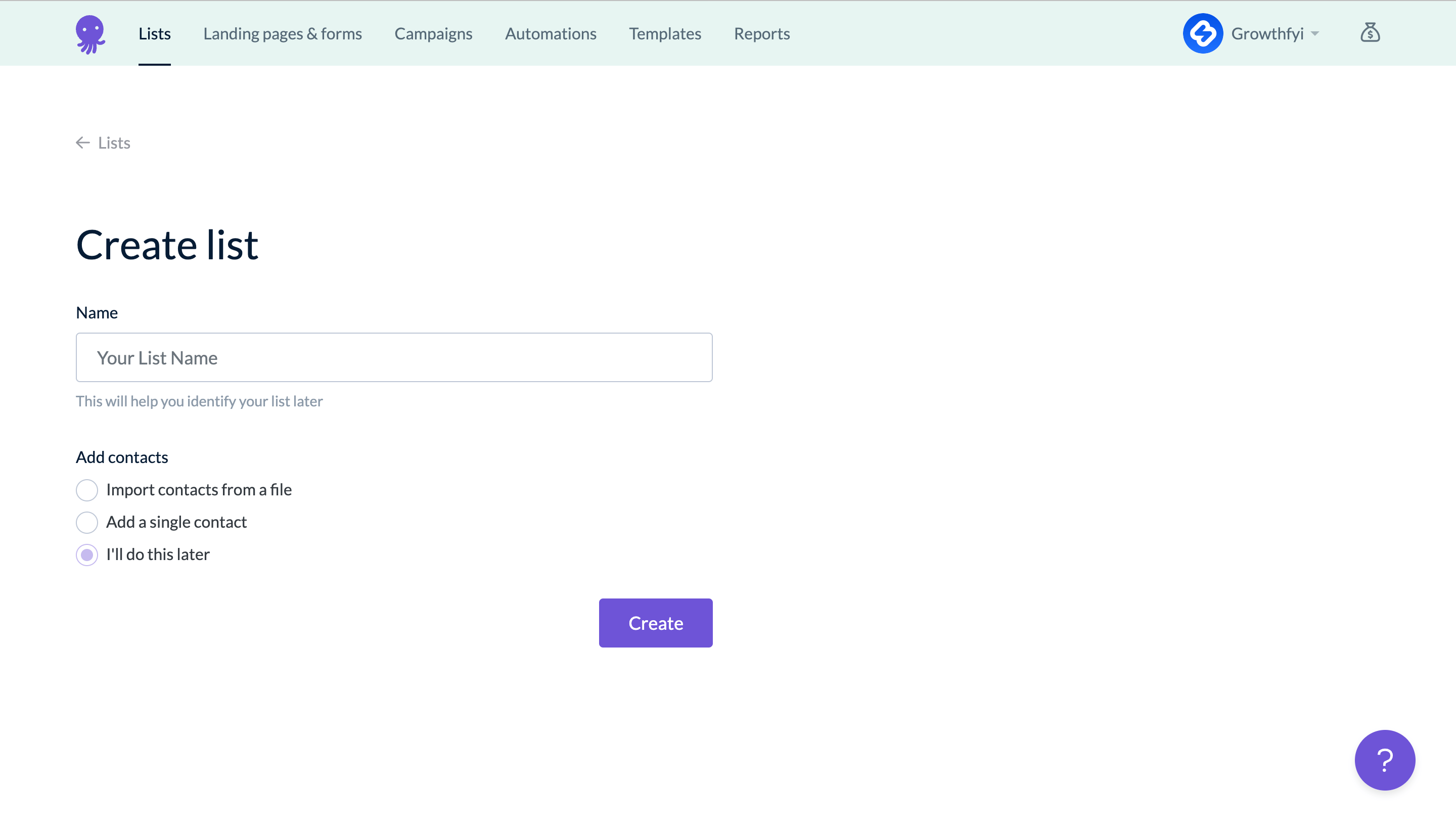1456x831 pixels.
Task: Switch to the Lists tab
Action: (x=155, y=34)
